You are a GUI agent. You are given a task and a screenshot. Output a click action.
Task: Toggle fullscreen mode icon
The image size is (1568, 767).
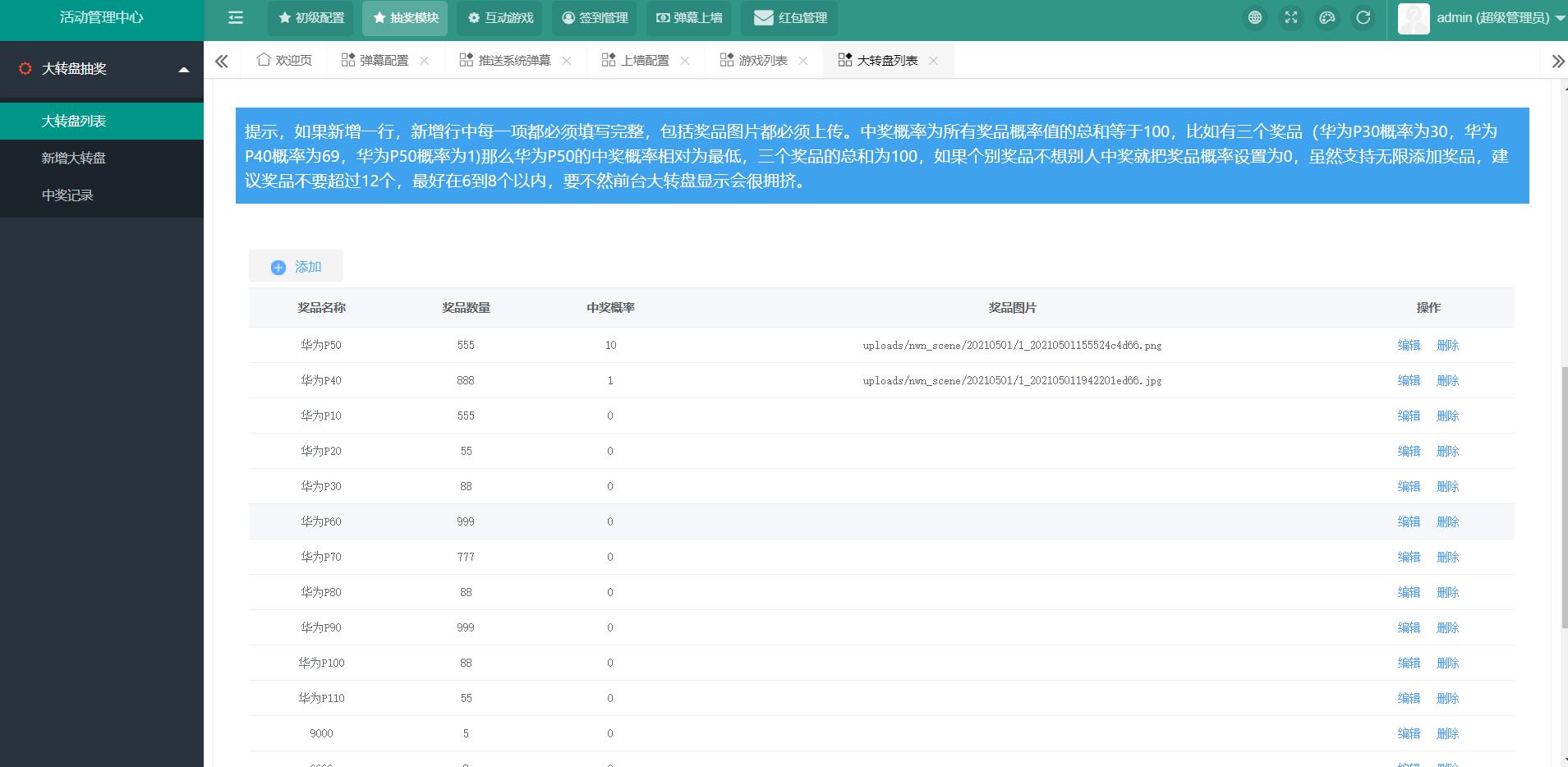pyautogui.click(x=1290, y=18)
